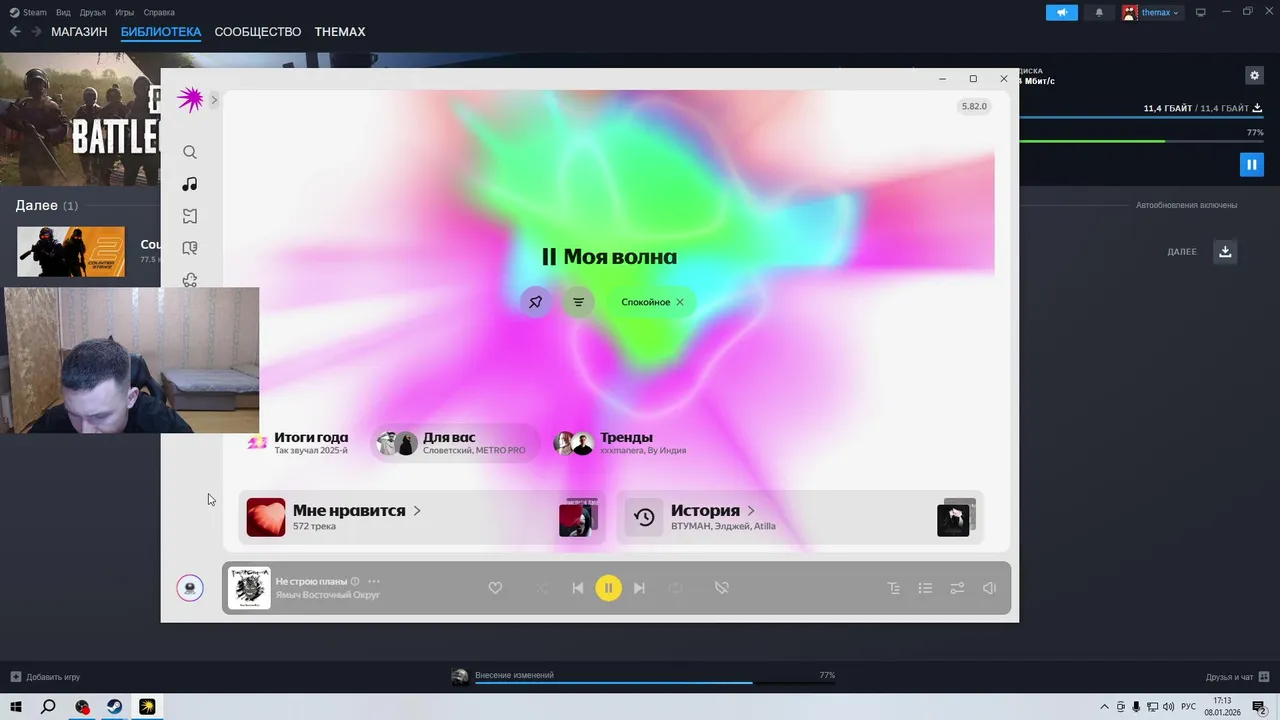Open user profile avatar in Yandex Music

190,588
